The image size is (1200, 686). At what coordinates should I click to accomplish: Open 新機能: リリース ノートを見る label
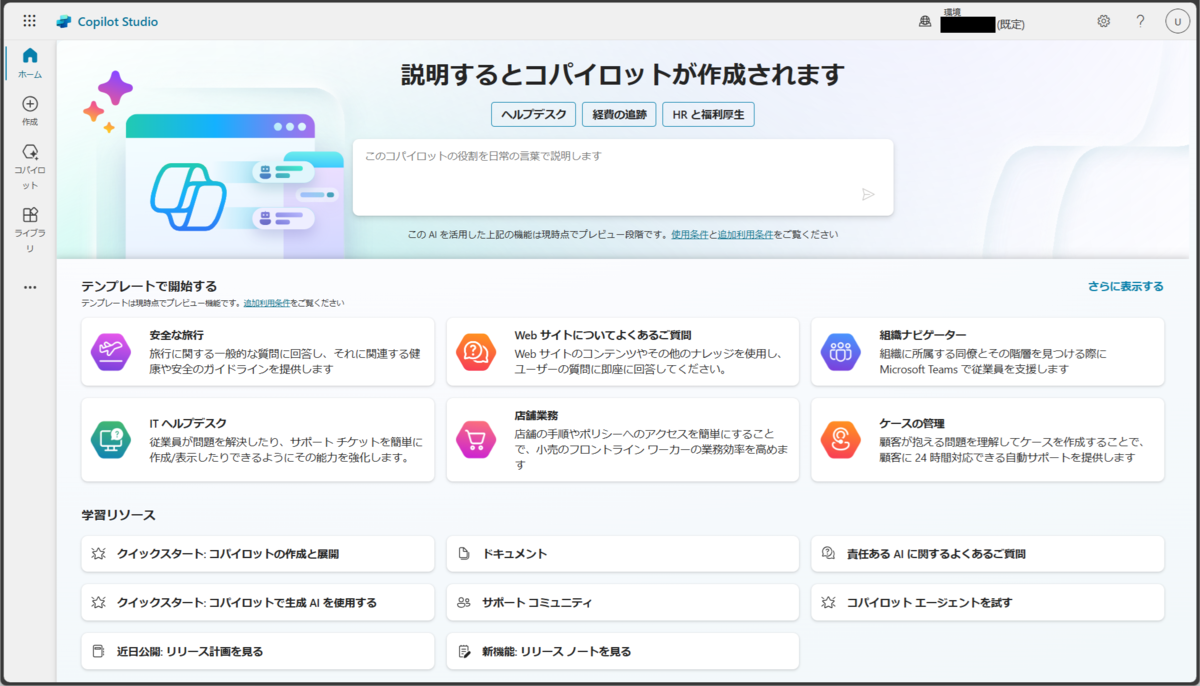coord(557,651)
